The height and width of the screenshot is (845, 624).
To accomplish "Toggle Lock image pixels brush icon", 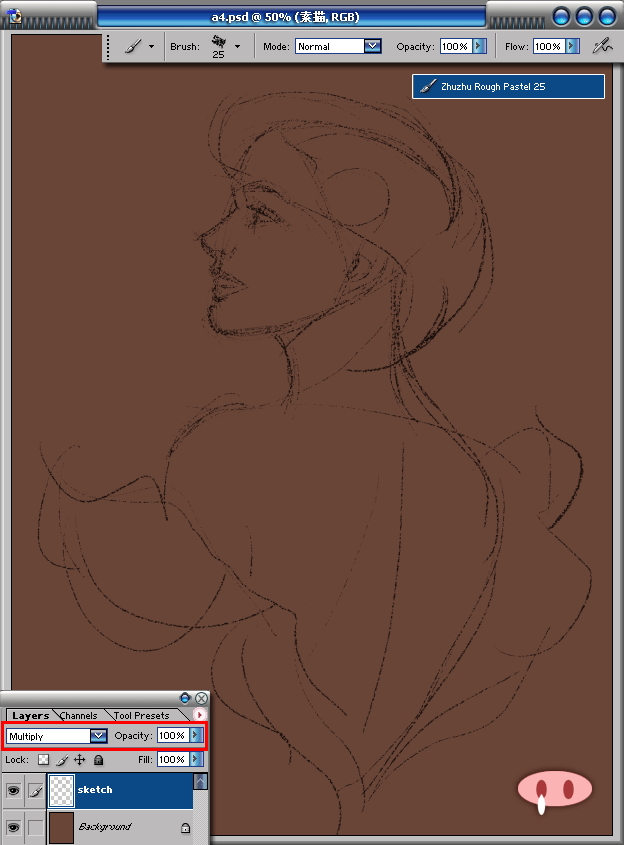I will point(62,760).
